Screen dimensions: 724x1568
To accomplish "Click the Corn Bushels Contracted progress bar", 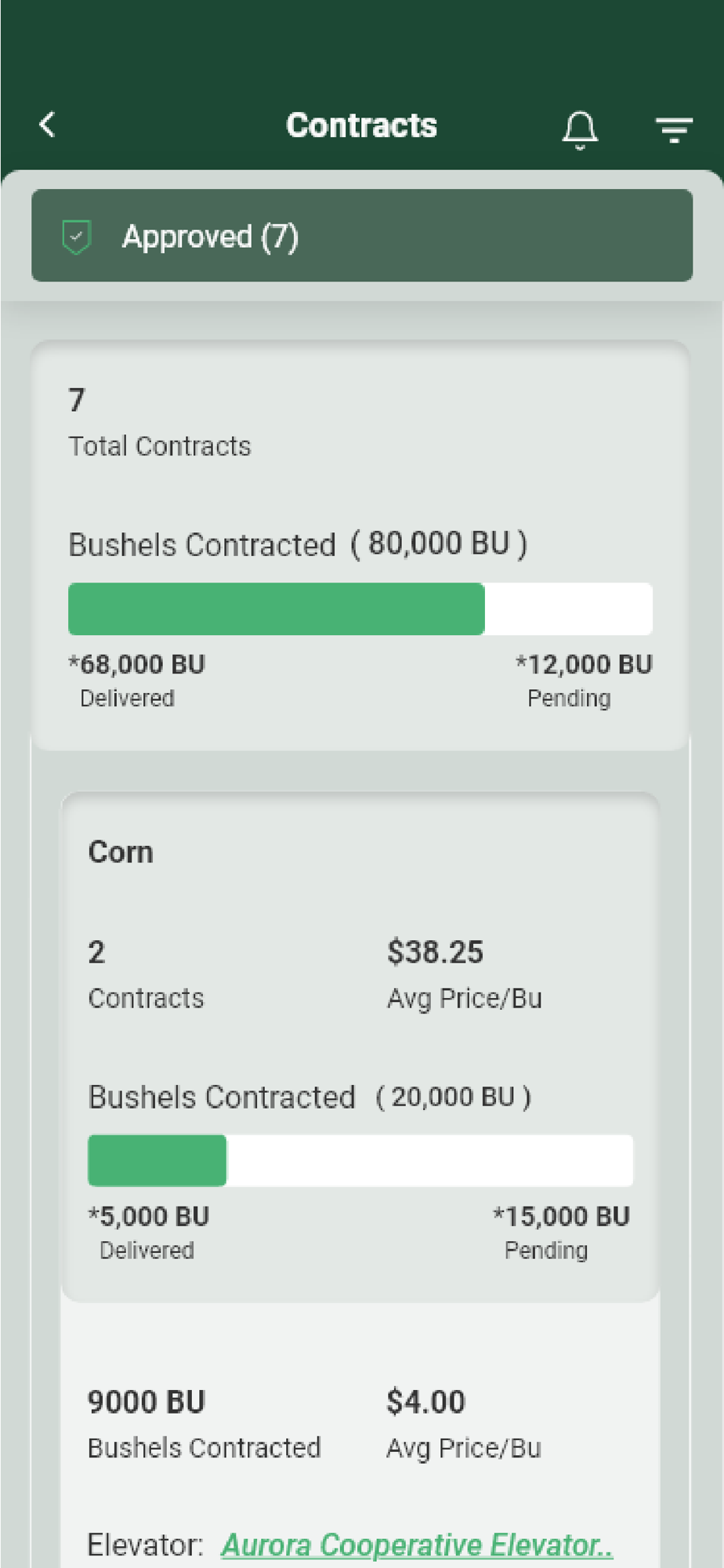I will (360, 1160).
